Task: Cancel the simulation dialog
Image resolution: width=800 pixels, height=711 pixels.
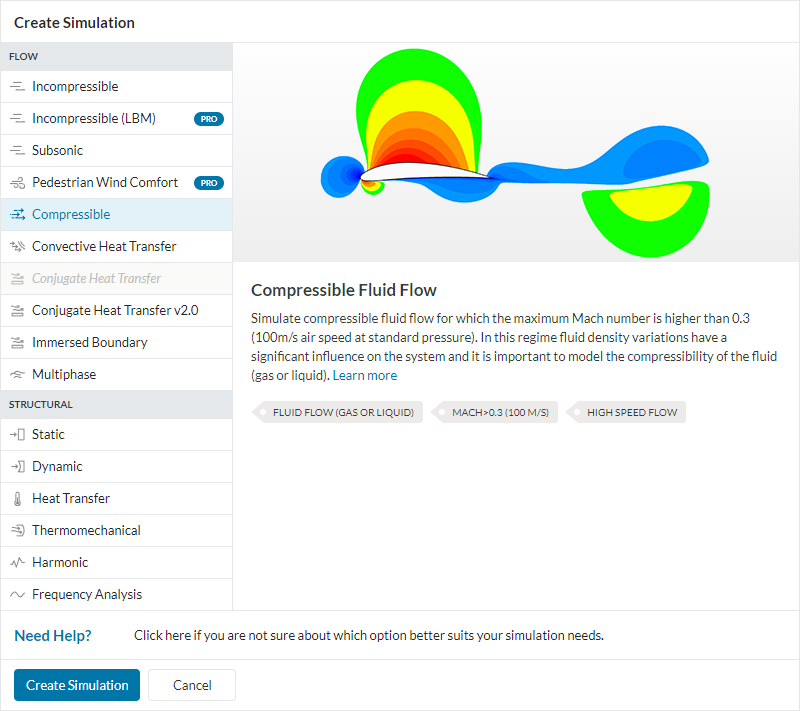Action: [192, 685]
